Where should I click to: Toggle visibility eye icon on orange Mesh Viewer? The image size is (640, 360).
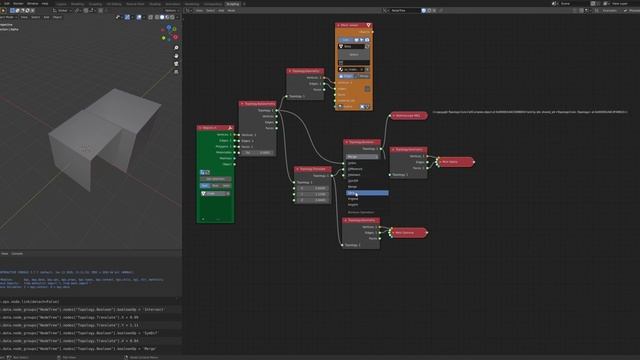356,40
